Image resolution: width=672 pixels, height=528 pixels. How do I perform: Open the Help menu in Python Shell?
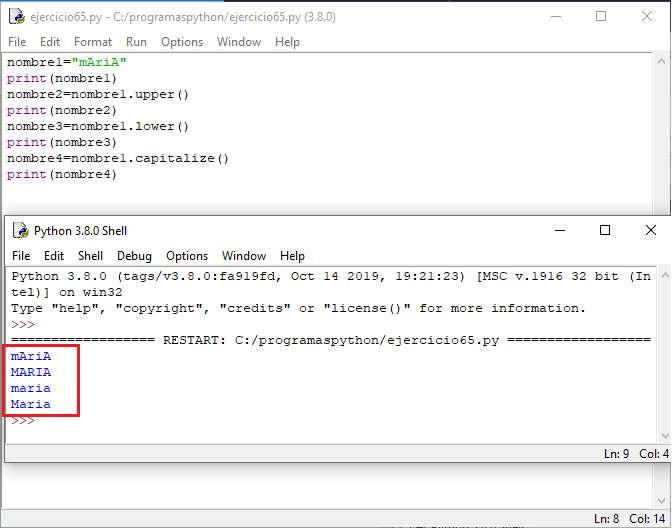(x=292, y=256)
